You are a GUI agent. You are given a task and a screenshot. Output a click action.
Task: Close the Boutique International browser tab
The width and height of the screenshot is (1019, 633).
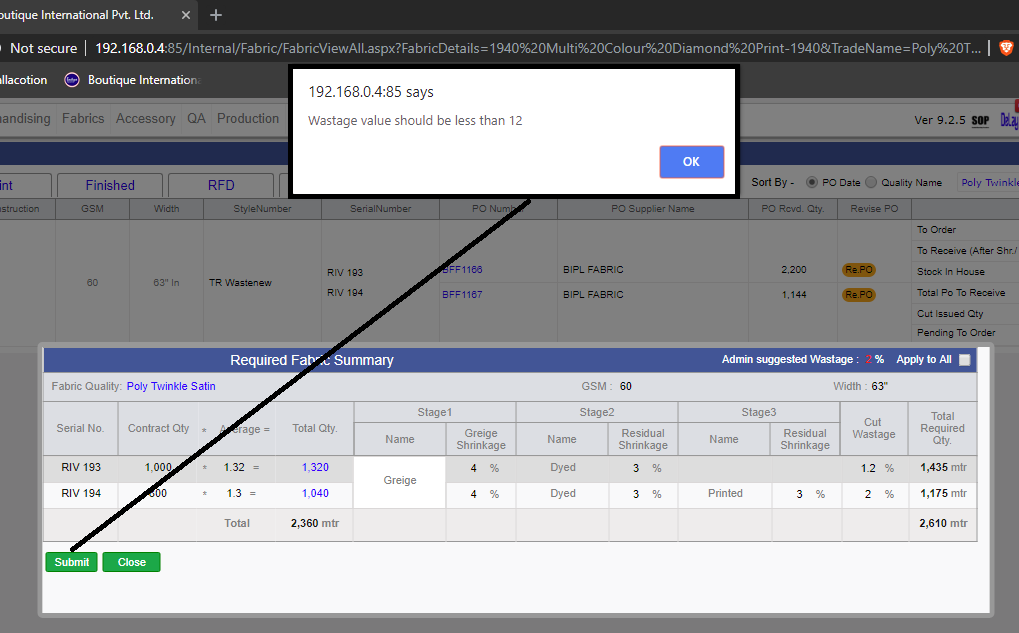point(186,15)
